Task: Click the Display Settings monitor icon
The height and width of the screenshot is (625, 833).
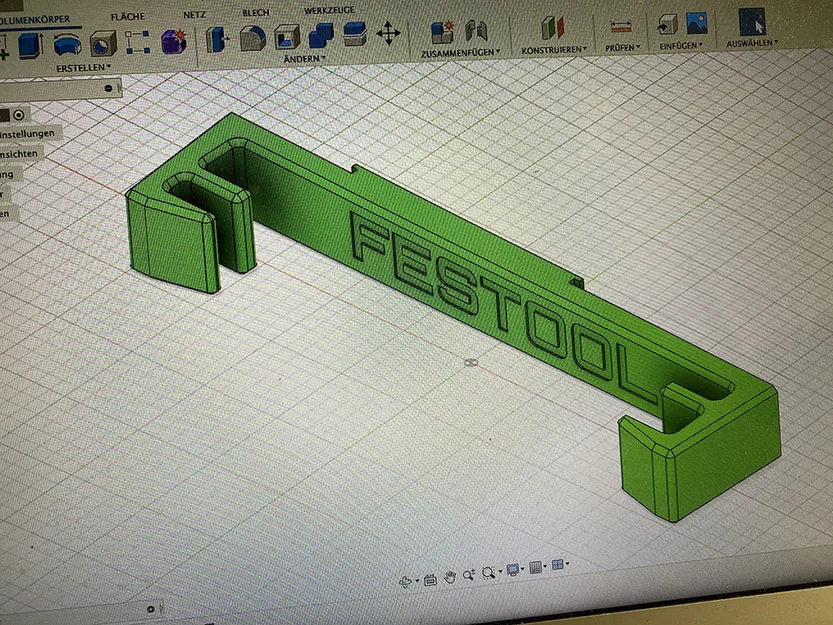Action: (x=513, y=570)
